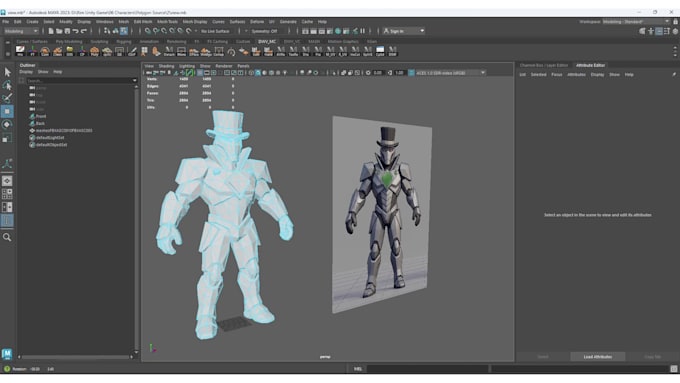This screenshot has width=680, height=383.
Task: Toggle highlighted select-by-component mode icon
Action: 124,31
